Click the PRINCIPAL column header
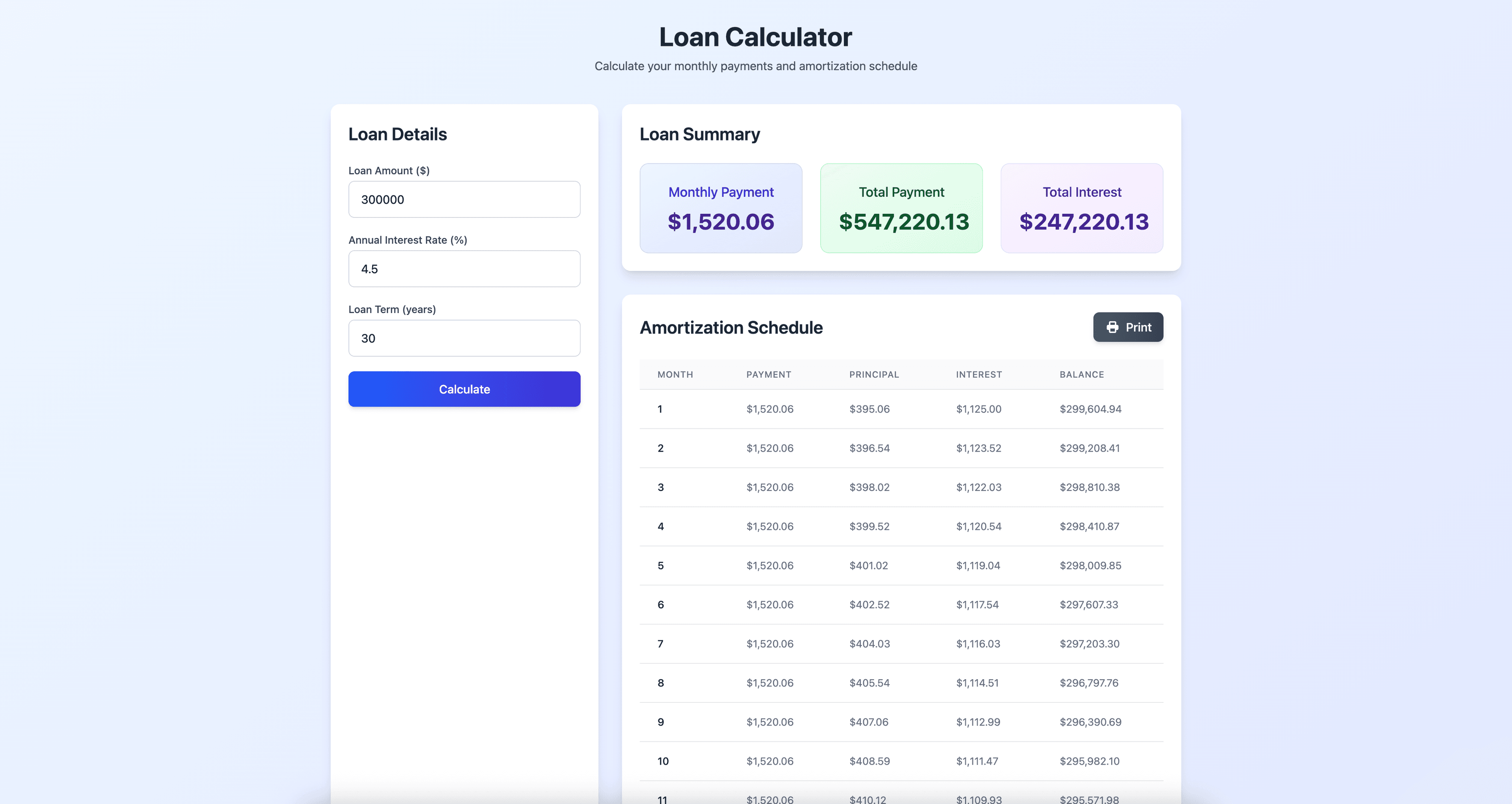 coord(874,374)
